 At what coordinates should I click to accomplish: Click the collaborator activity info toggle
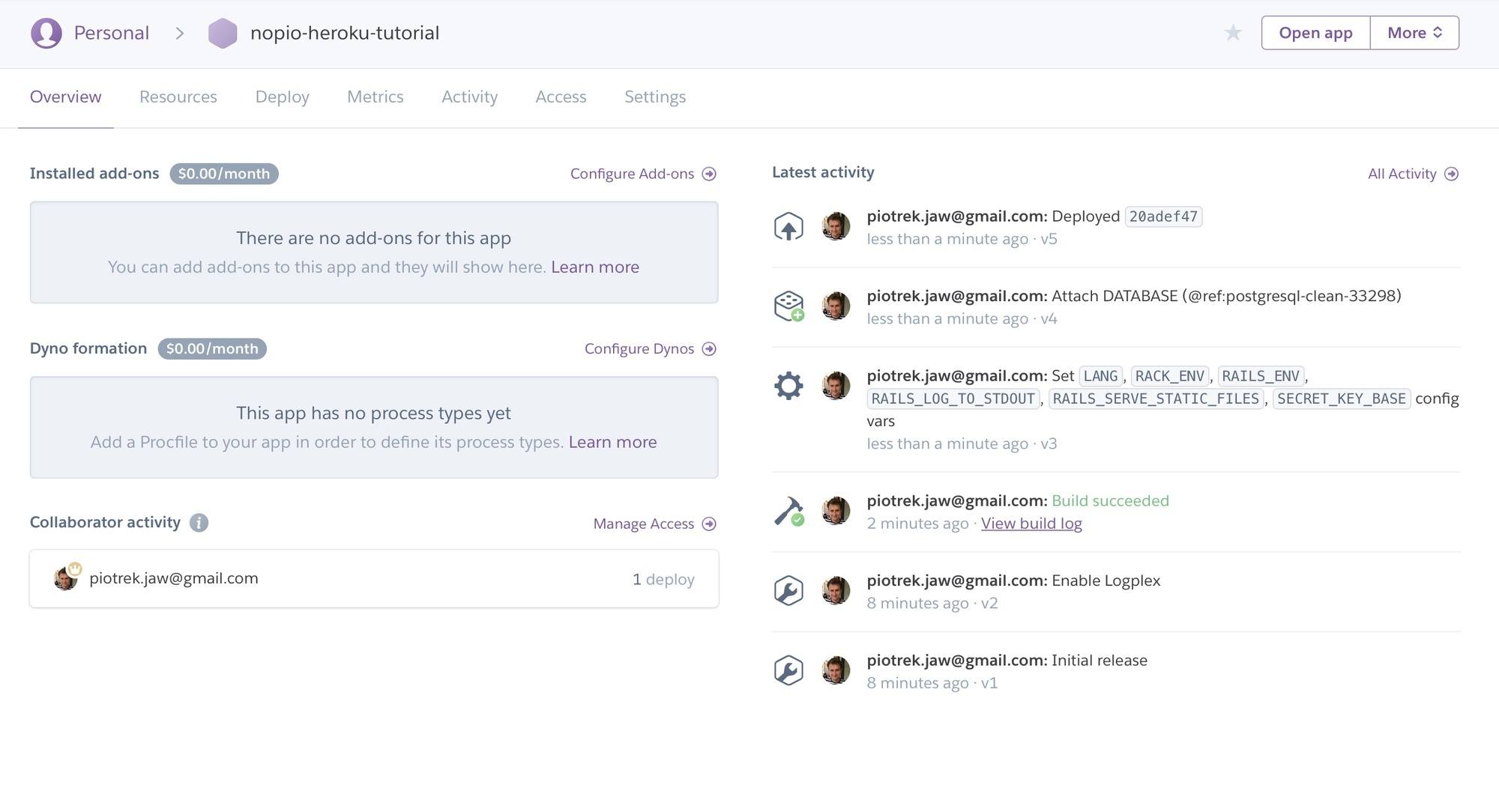pyautogui.click(x=197, y=522)
